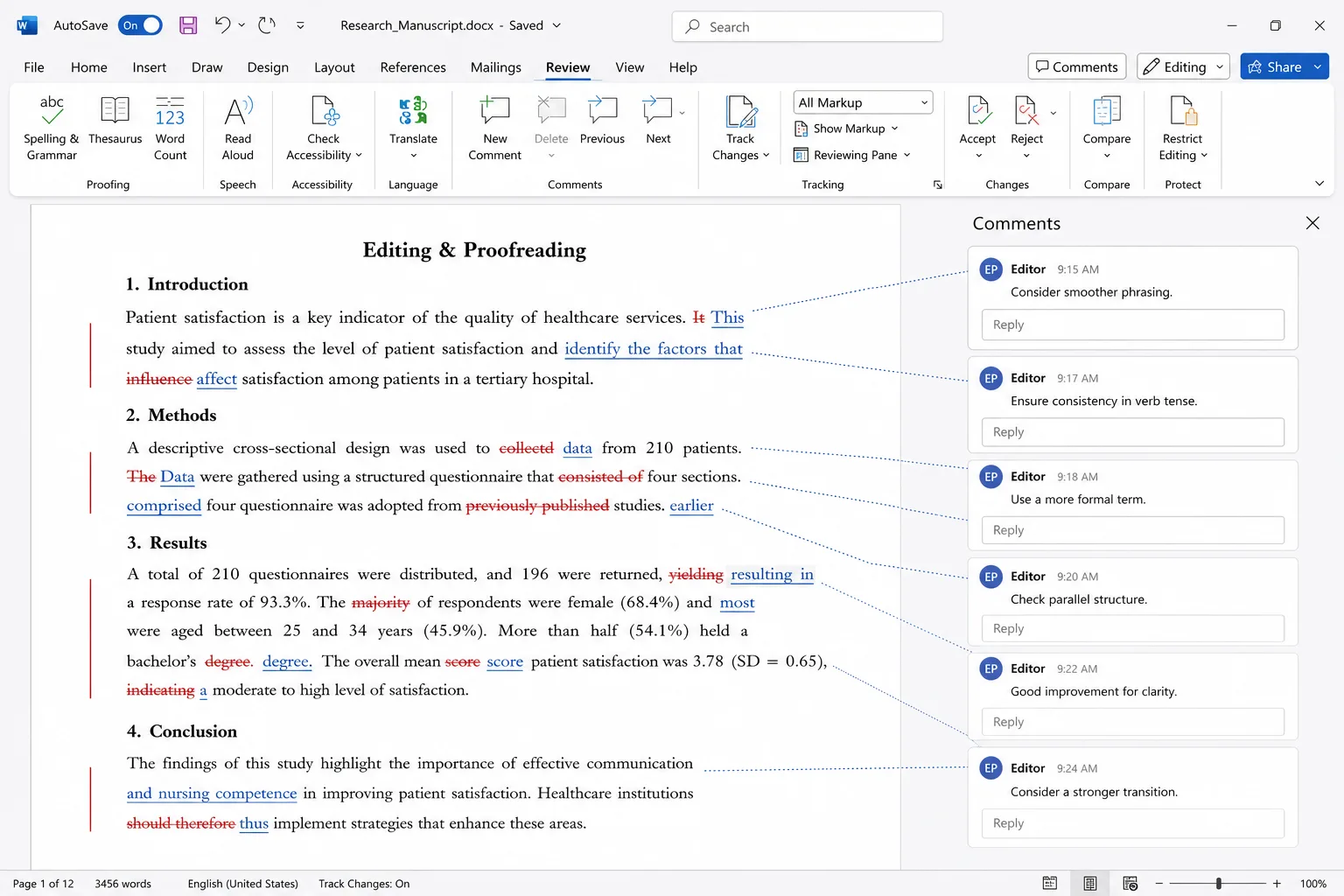1344x896 pixels.
Task: Expand the Show Markup menu
Action: coord(846,129)
